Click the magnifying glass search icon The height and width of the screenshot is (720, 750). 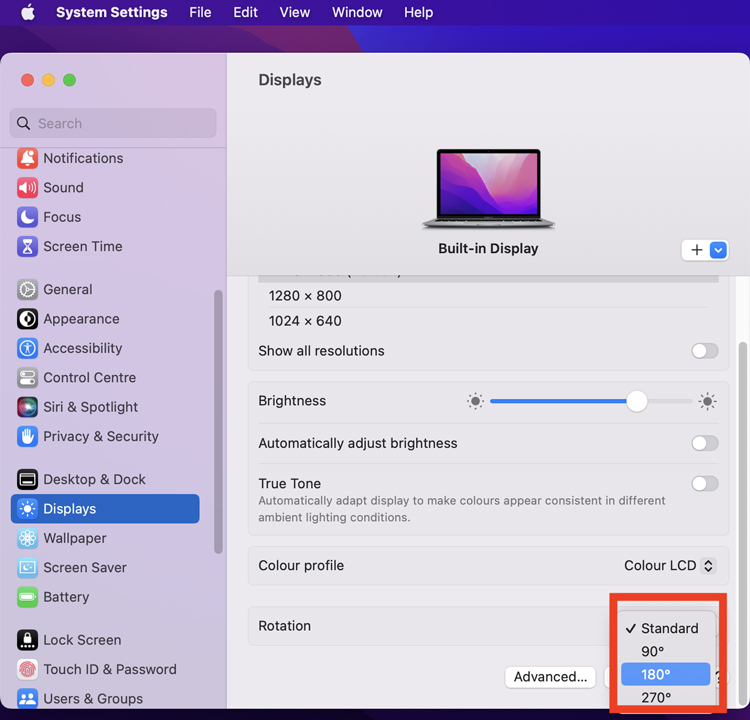pos(23,123)
